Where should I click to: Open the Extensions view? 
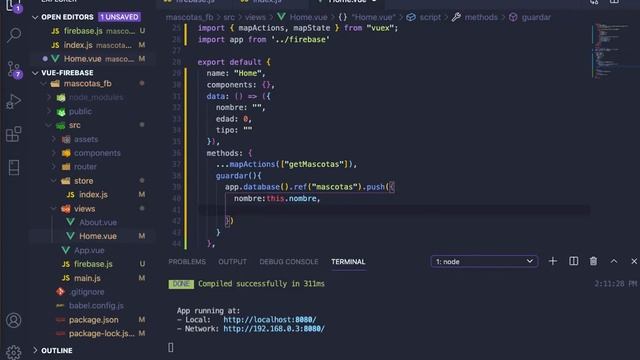(14, 134)
